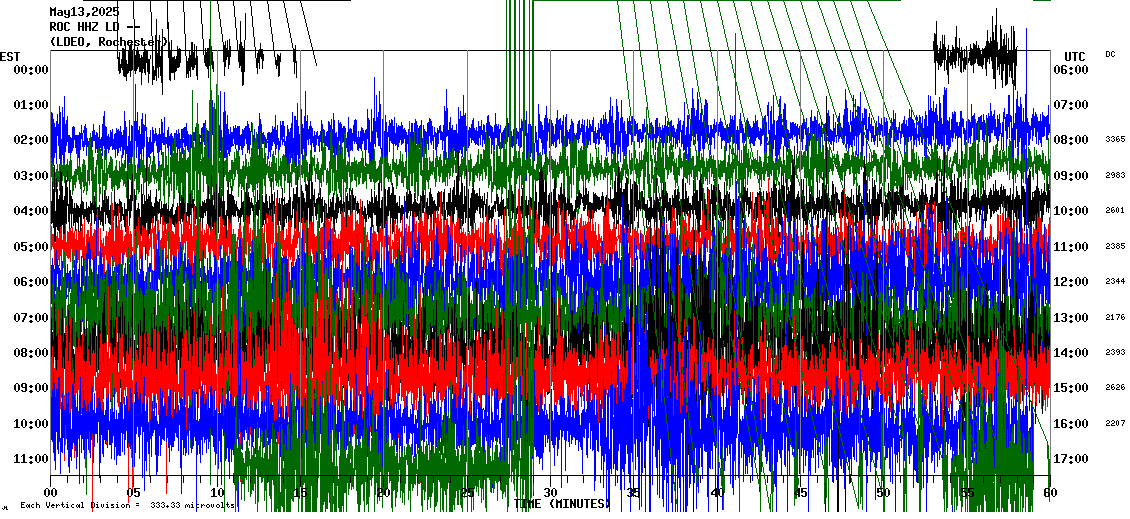Viewport: 1130px width, 519px height.
Task: Click the Each Vertical Division scale note
Action: (x=127, y=506)
